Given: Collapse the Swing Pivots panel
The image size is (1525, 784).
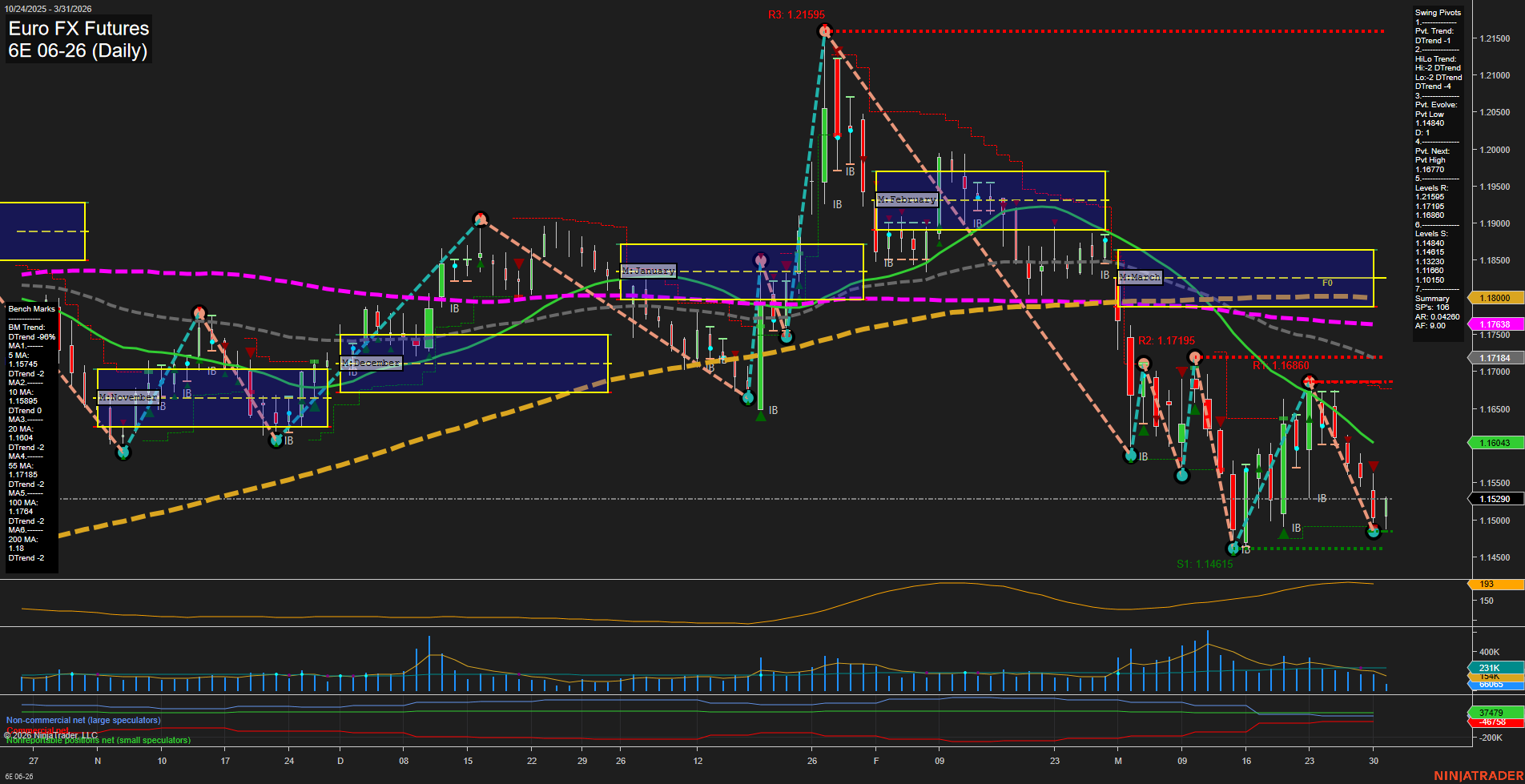Looking at the screenshot, I should coord(1437,12).
